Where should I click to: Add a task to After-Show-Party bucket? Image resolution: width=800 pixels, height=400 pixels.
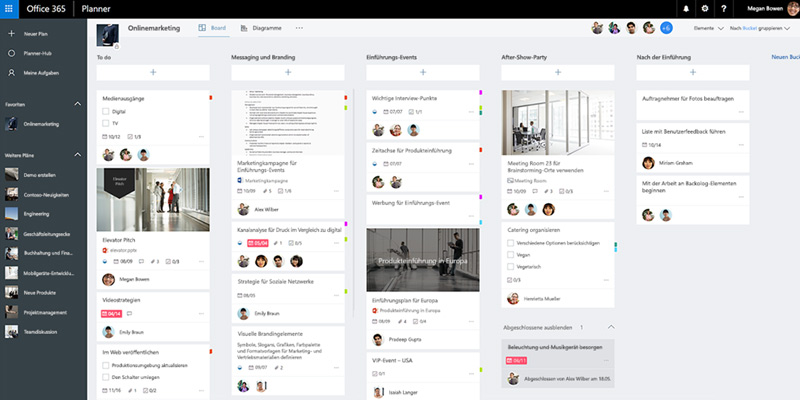558,72
